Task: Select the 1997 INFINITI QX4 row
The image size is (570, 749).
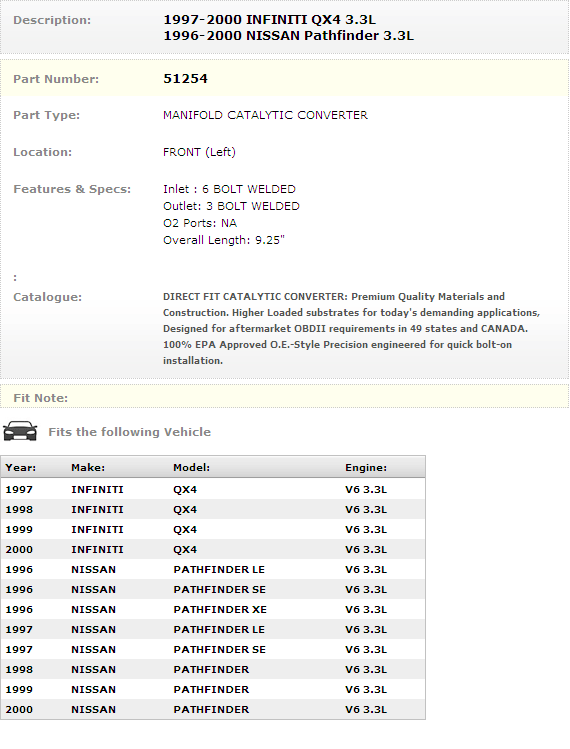Action: click(x=213, y=490)
